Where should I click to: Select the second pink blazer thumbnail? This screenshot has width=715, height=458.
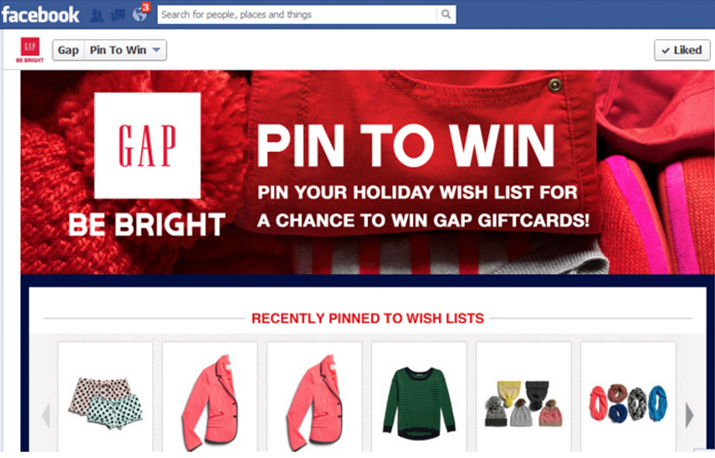coord(315,397)
